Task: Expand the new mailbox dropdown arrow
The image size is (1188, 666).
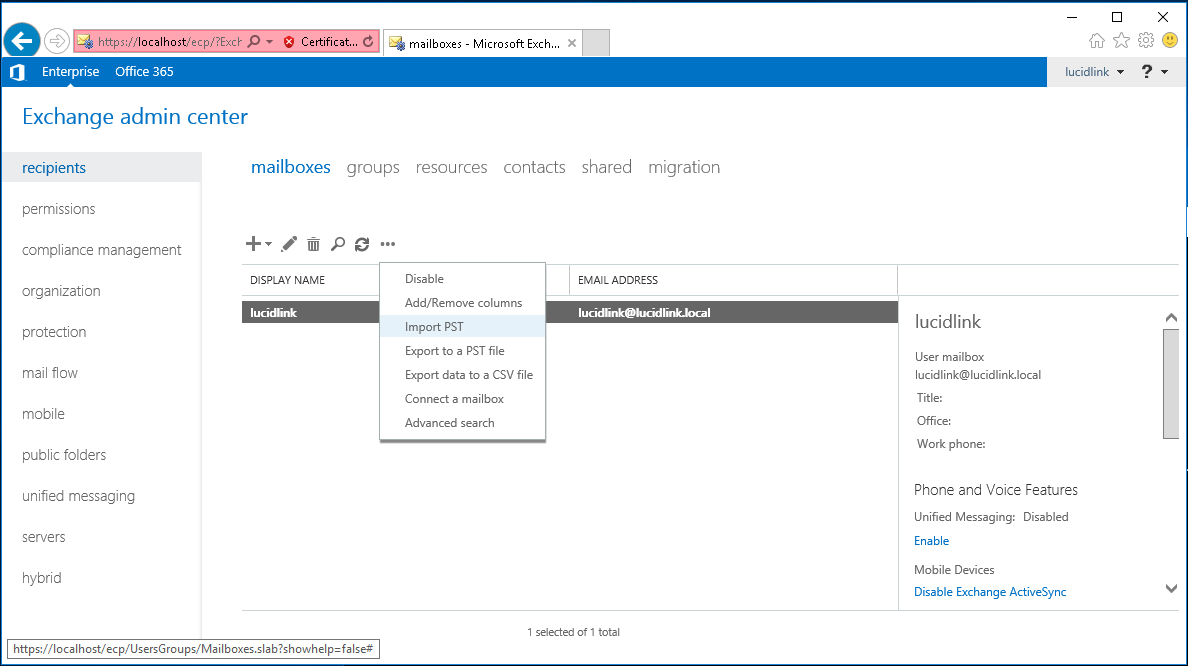Action: [x=268, y=244]
